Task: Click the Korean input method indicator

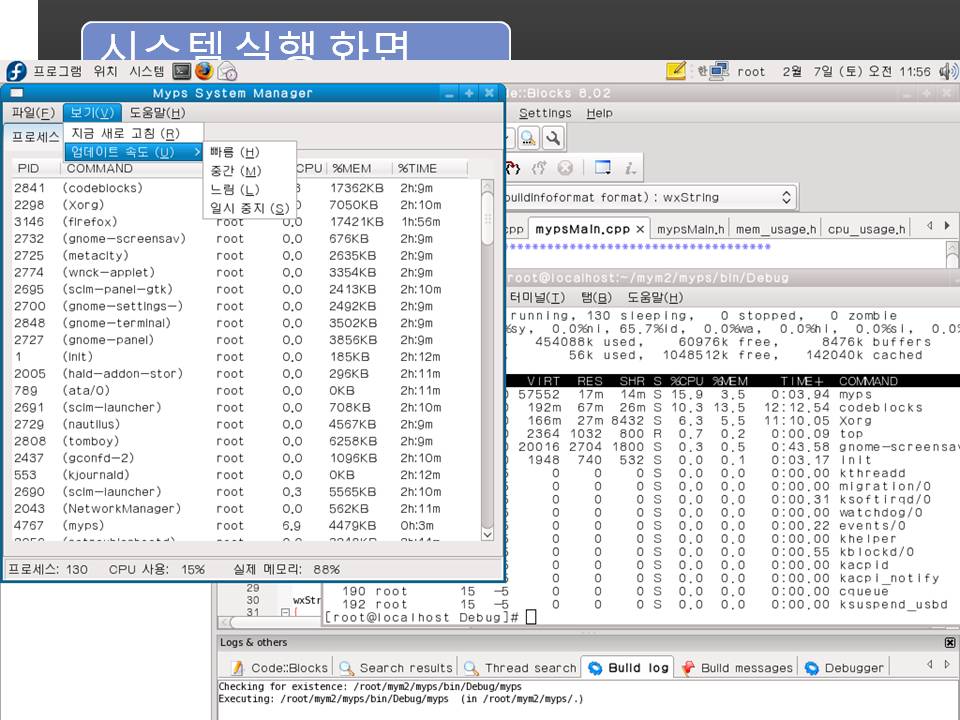Action: 702,71
